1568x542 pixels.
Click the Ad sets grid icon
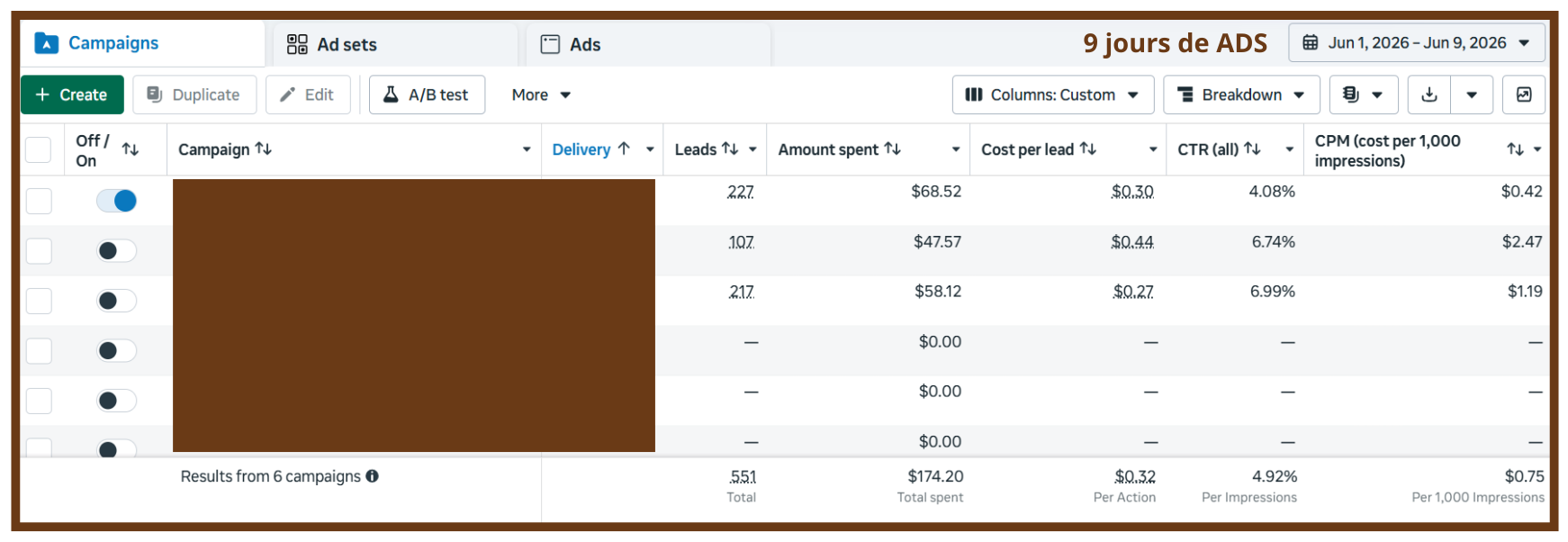pyautogui.click(x=297, y=44)
